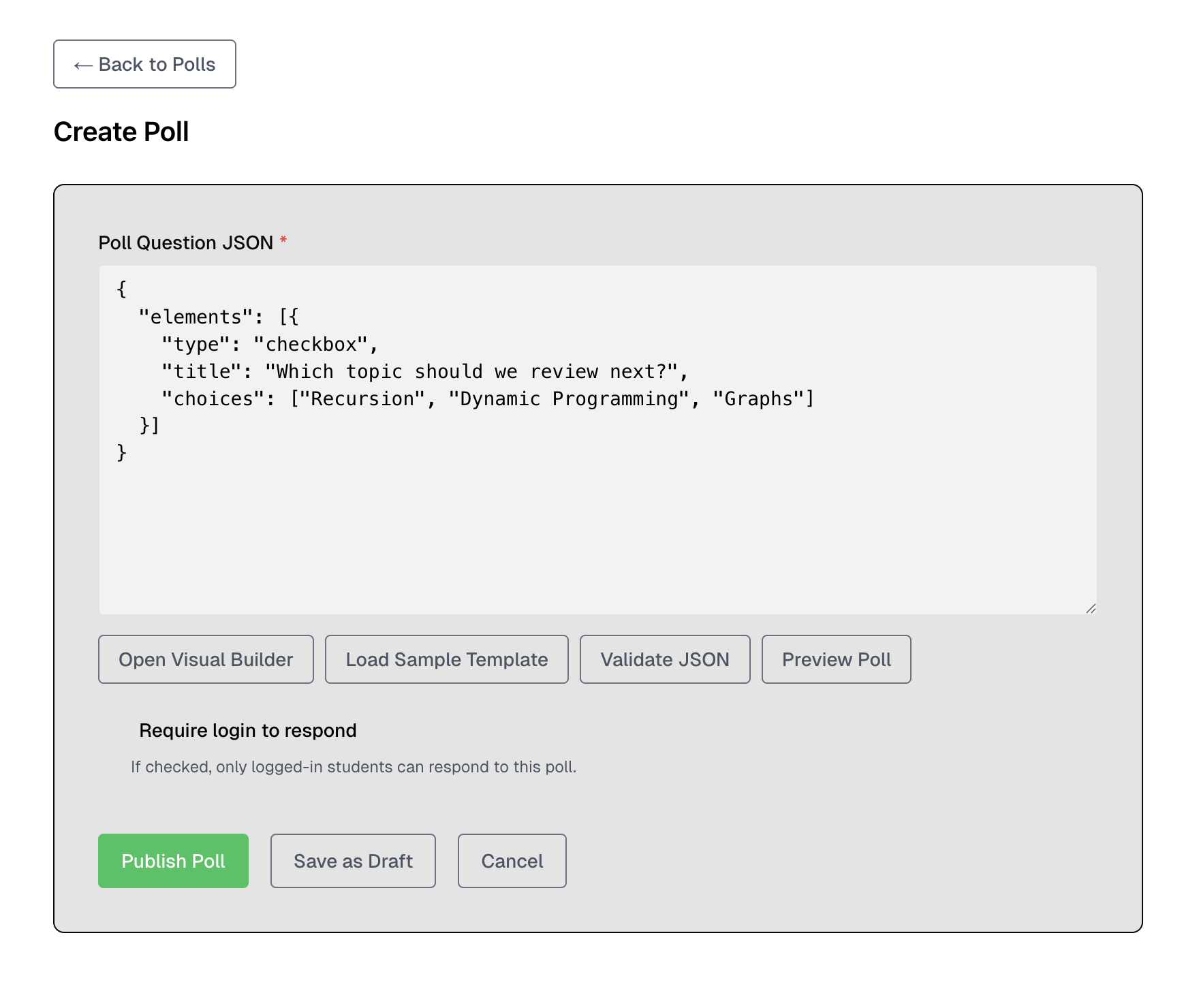
Task: Click the red required asterisk
Action: pos(283,240)
